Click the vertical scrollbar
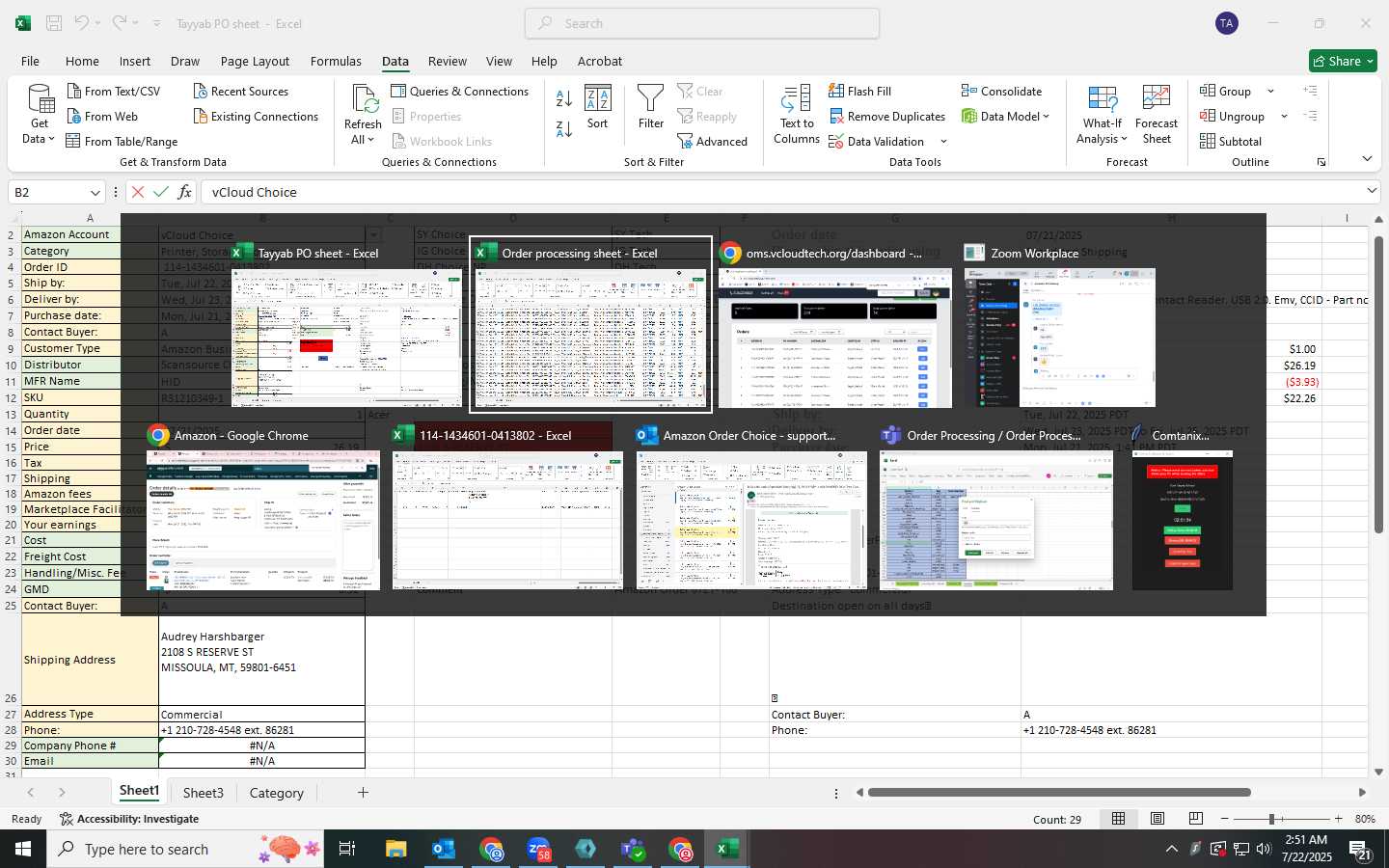The width and height of the screenshot is (1389, 868). tap(1378, 386)
